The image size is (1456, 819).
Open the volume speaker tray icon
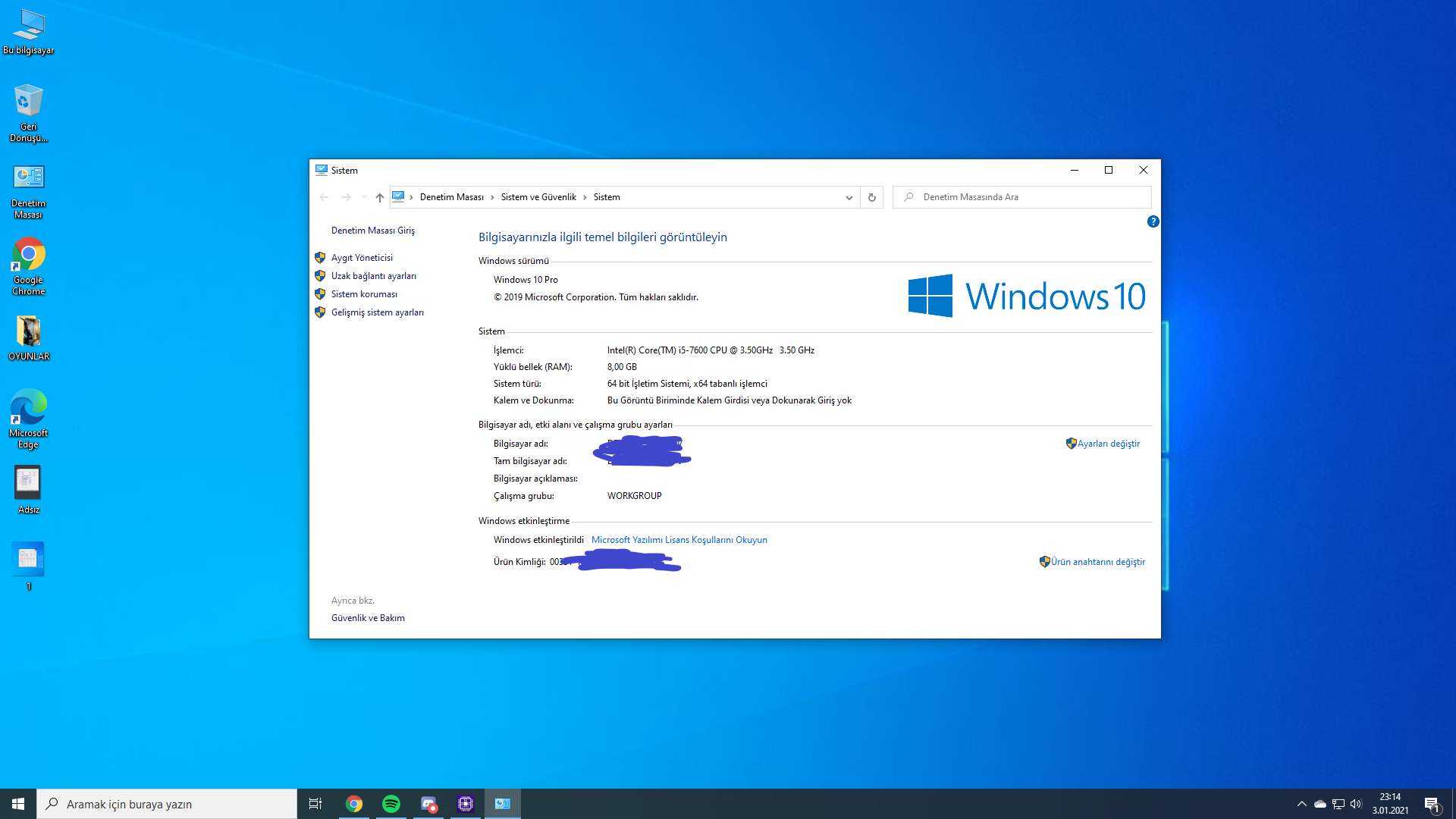[1356, 804]
